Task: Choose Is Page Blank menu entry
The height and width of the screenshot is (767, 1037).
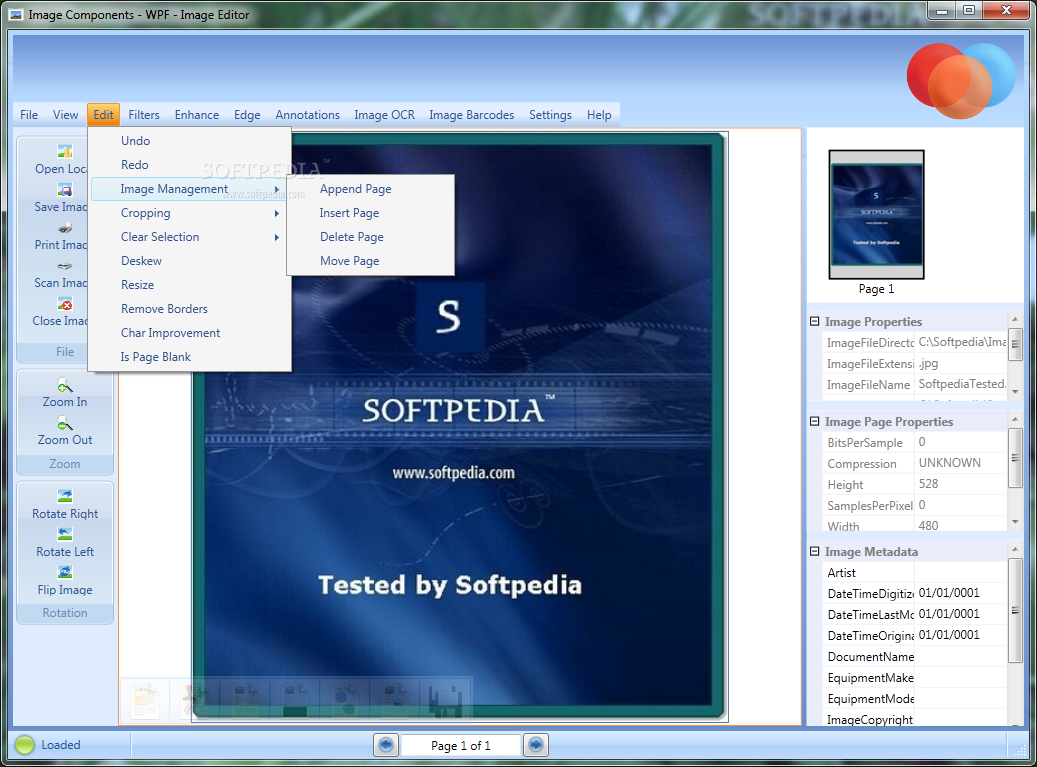Action: tap(190, 357)
